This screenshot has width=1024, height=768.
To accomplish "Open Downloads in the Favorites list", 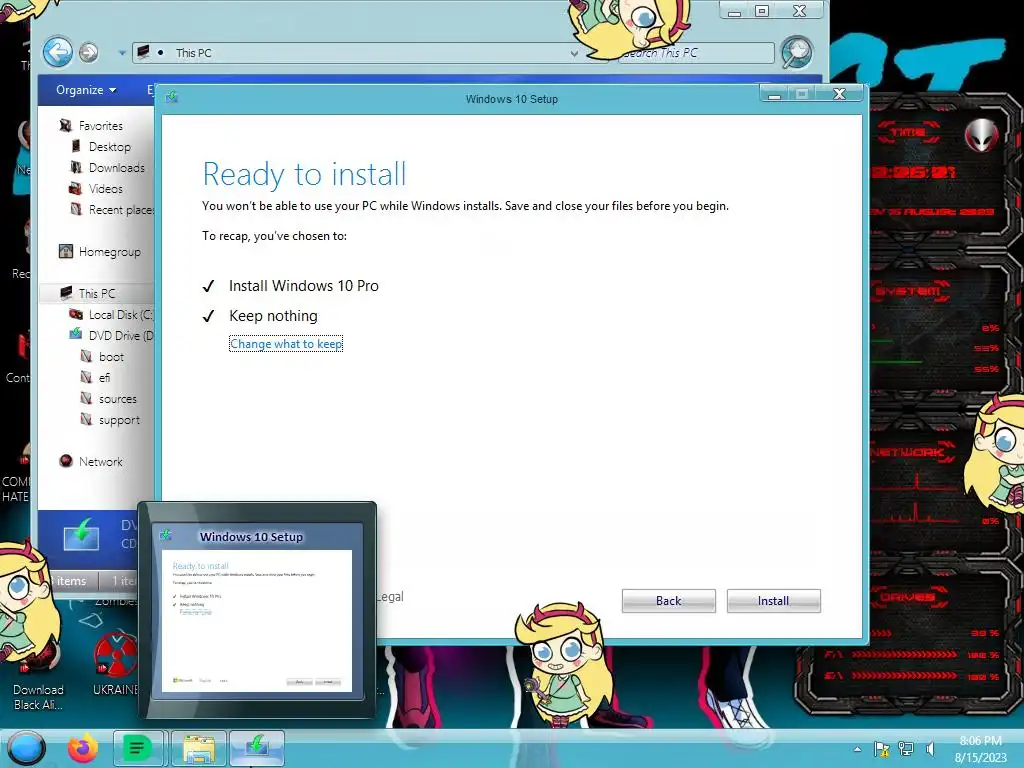I will click(x=117, y=167).
